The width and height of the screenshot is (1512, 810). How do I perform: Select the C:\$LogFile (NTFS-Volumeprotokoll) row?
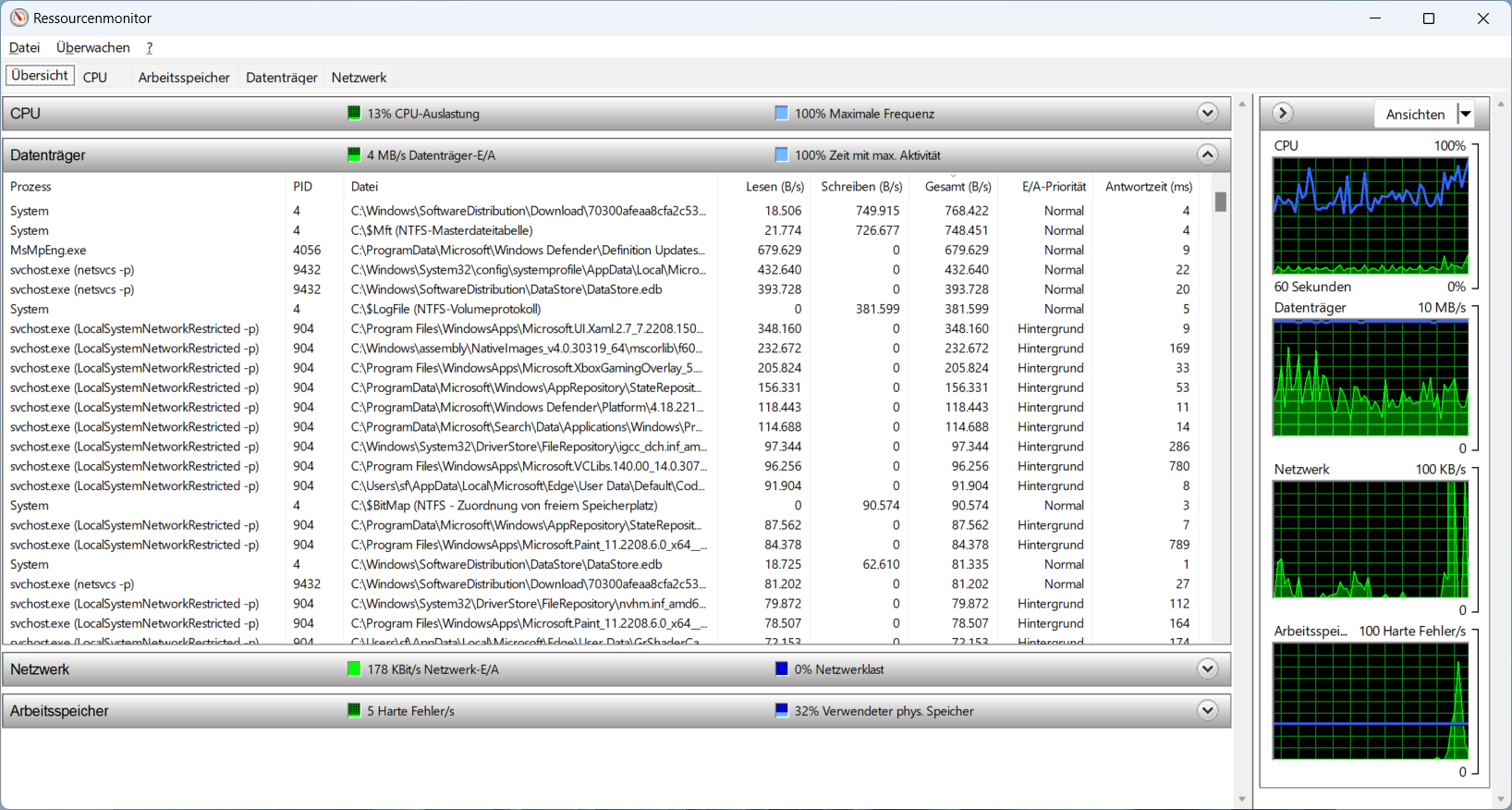click(601, 309)
